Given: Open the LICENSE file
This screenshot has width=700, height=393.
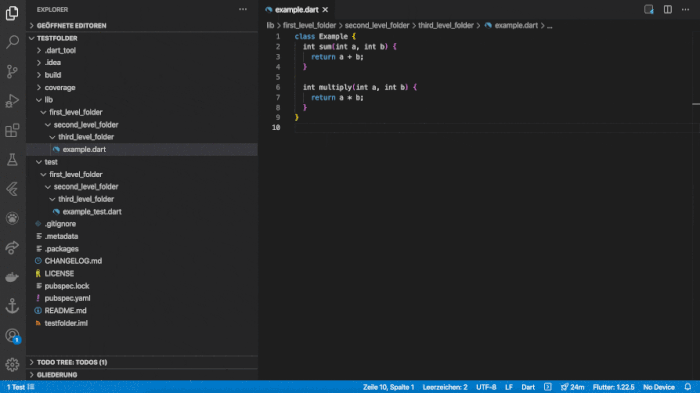Looking at the screenshot, I should (142, 273).
